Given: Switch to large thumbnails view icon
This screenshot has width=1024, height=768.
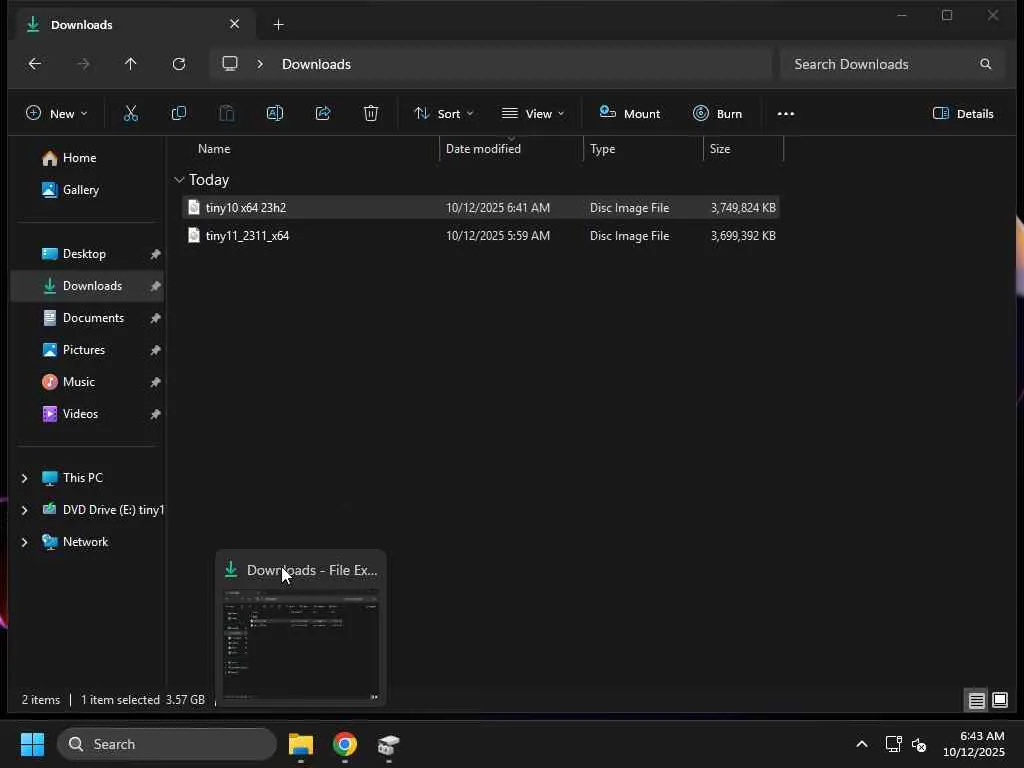Looking at the screenshot, I should 1000,700.
